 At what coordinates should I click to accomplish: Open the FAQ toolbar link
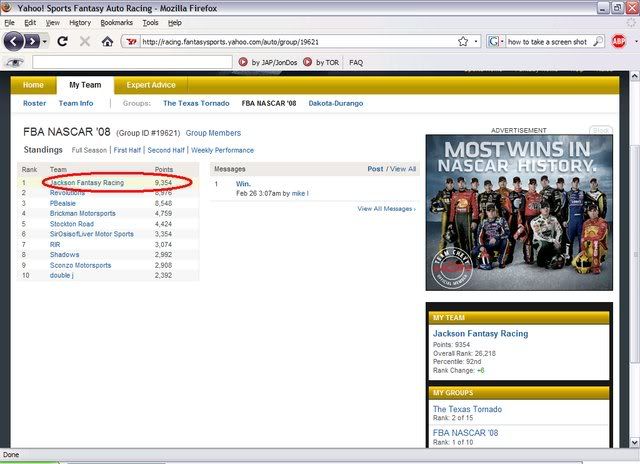click(x=356, y=62)
